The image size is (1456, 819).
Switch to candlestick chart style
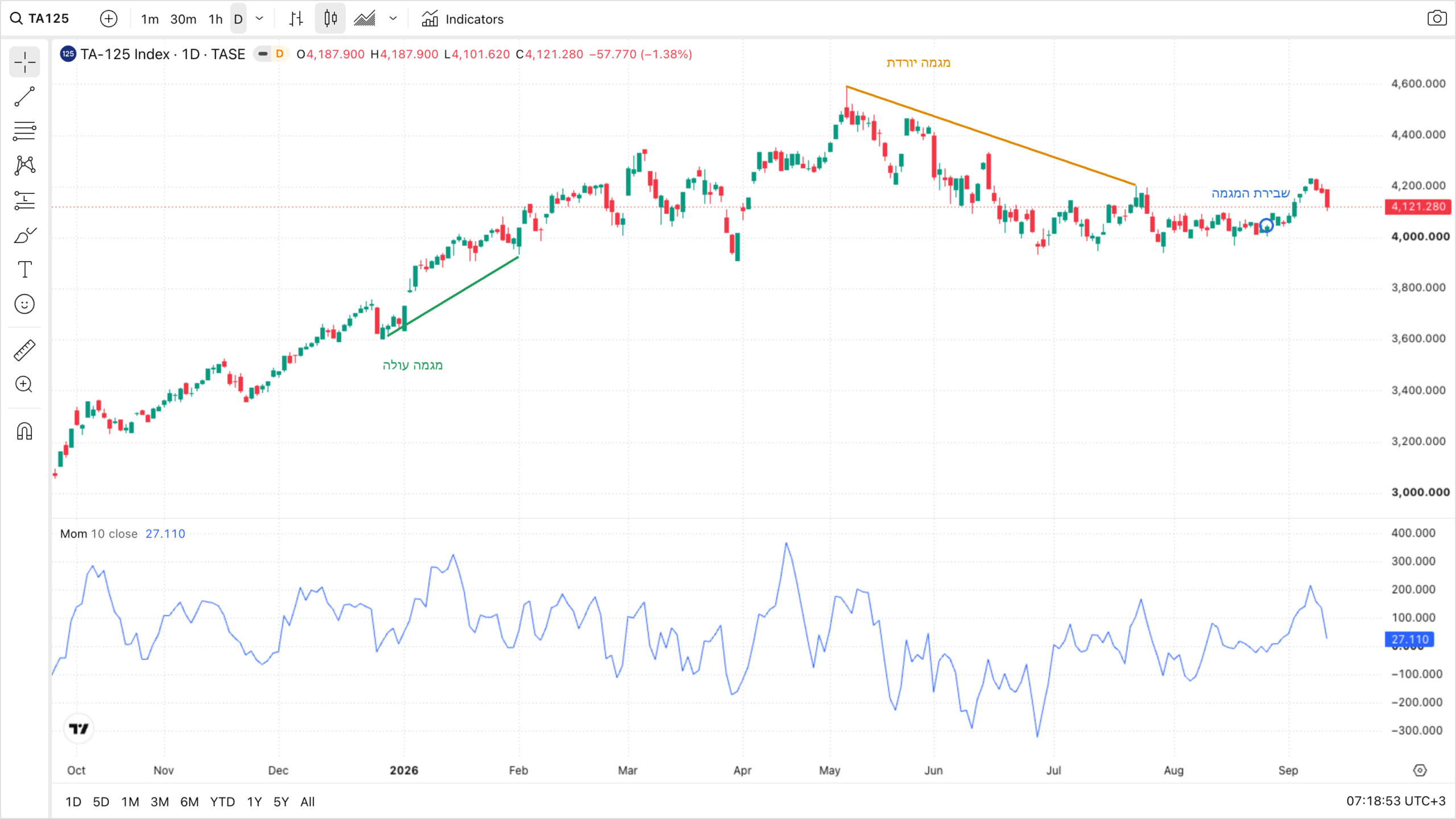(330, 19)
